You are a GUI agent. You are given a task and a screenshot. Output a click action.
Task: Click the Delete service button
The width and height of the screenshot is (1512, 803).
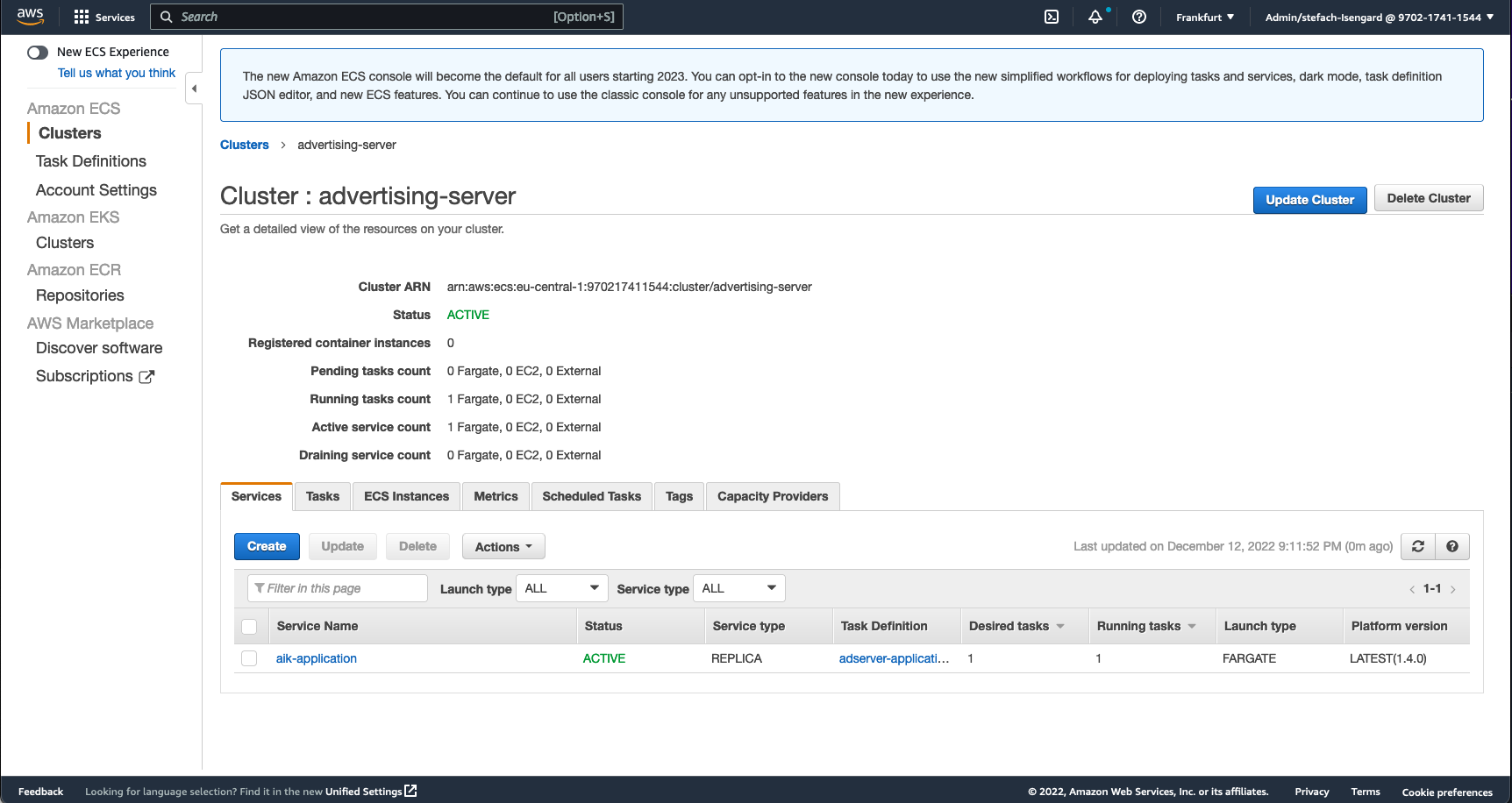coord(417,546)
